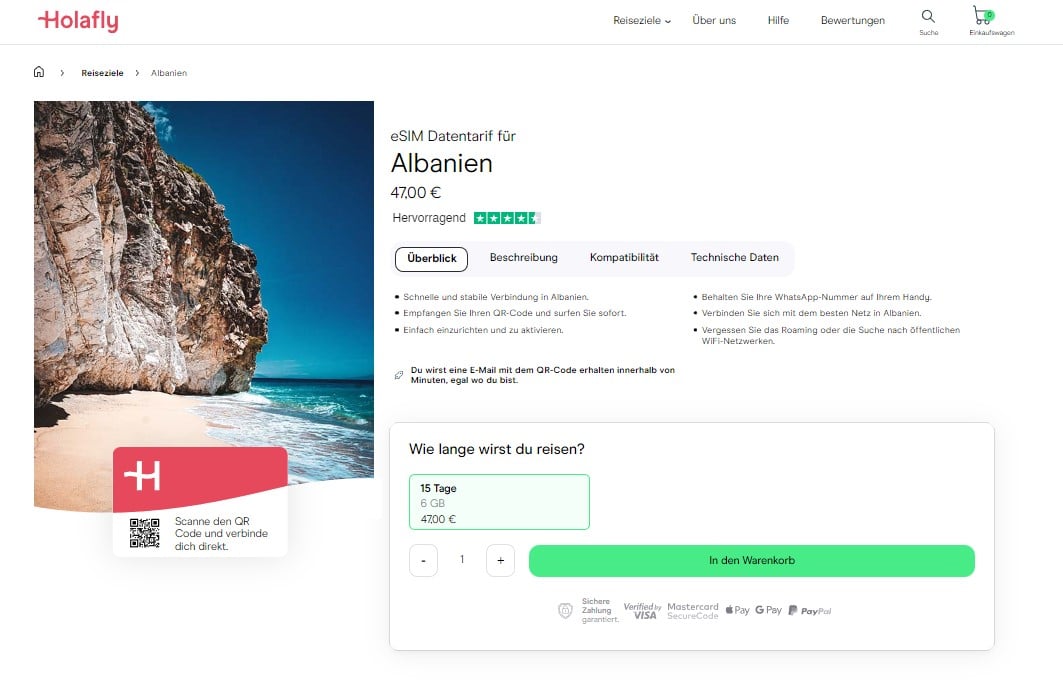This screenshot has width=1063, height=685.
Task: Increase quantity with plus button
Action: [500, 561]
